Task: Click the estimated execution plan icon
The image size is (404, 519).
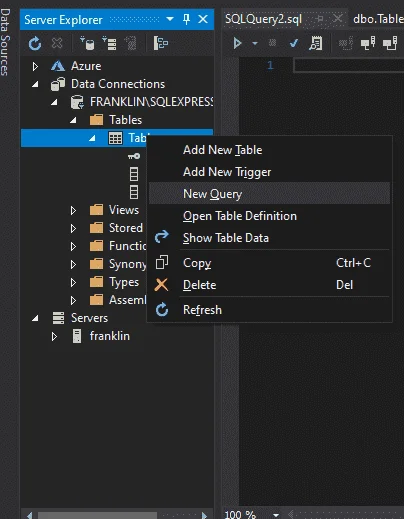Action: (x=315, y=43)
